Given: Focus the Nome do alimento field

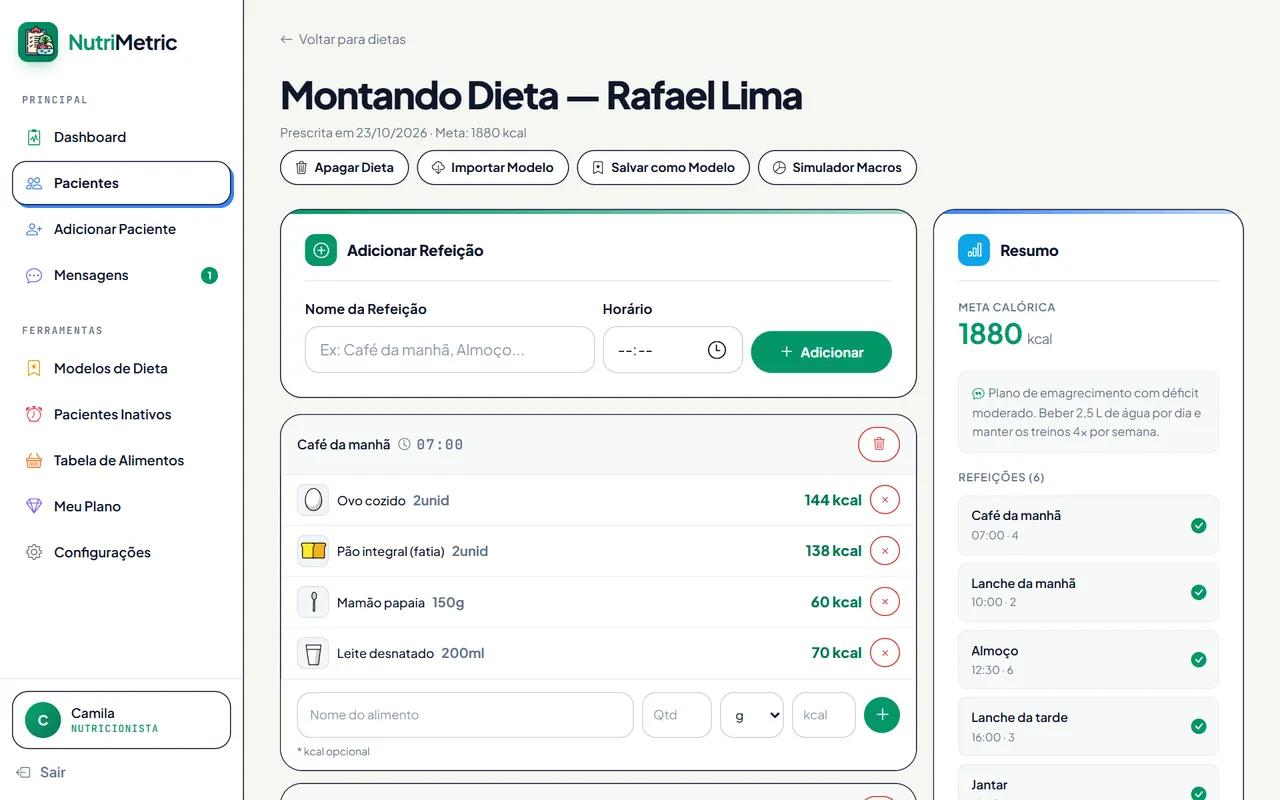Looking at the screenshot, I should [x=465, y=715].
